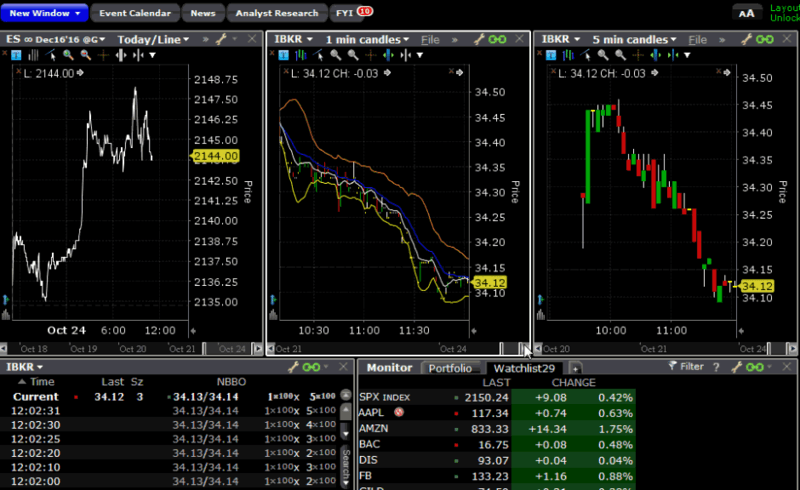
Task: Click the bar type icon on ES chart
Action: pos(33,55)
